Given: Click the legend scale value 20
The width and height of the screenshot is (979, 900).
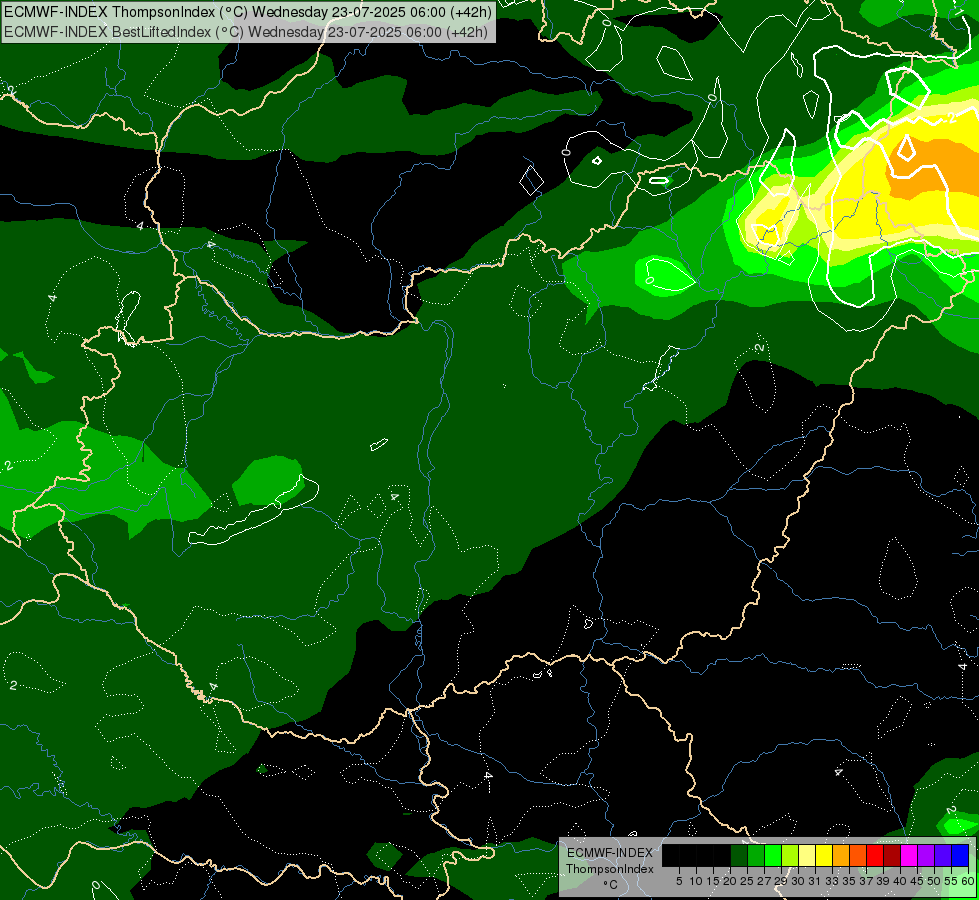Looking at the screenshot, I should [x=730, y=881].
